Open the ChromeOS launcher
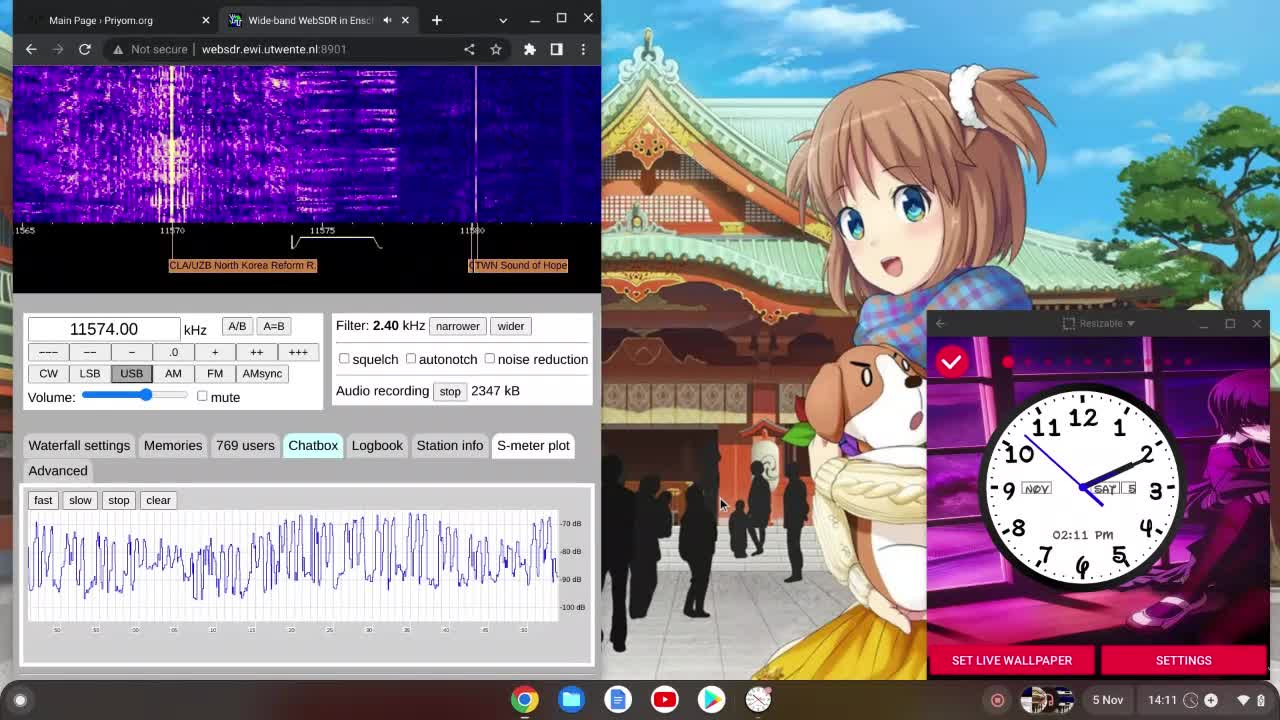 (x=20, y=700)
